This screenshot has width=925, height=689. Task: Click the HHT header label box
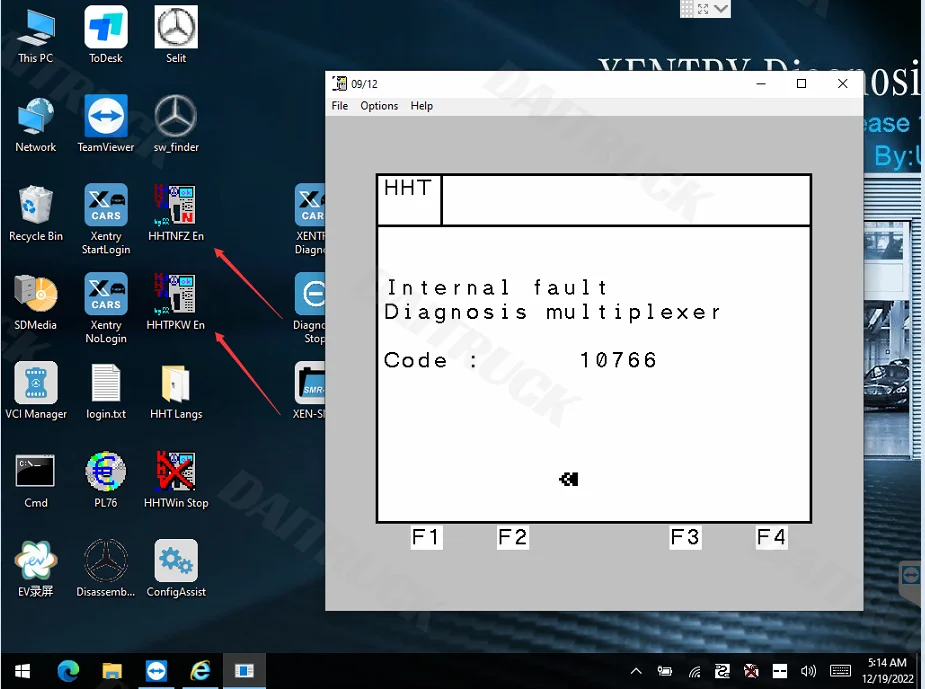point(409,199)
